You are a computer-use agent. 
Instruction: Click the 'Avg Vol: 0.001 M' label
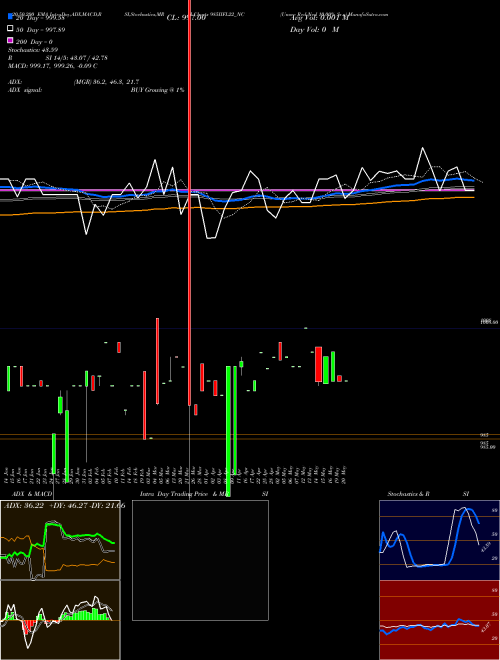coord(320,18)
